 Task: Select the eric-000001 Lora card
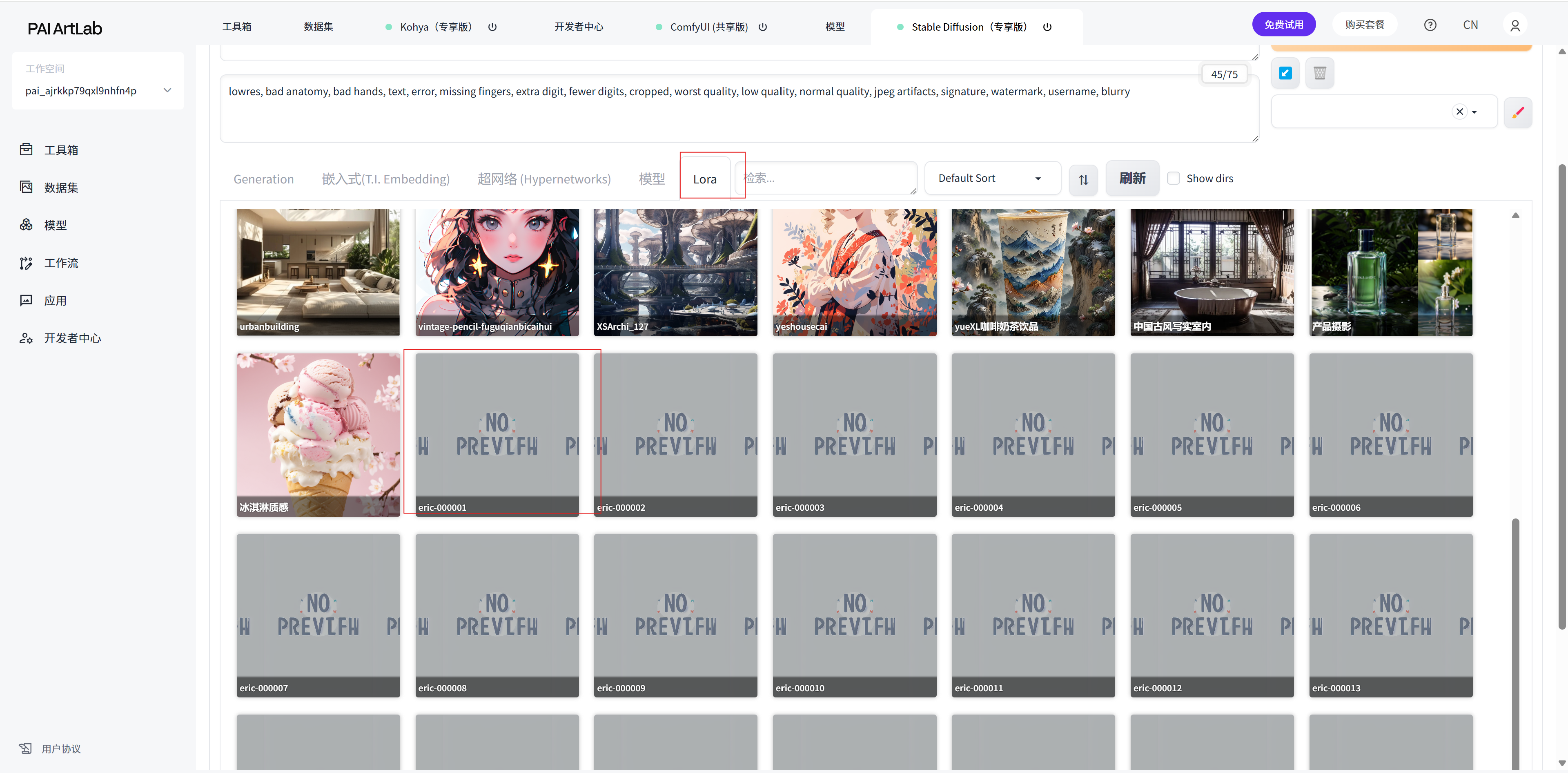[x=497, y=434]
